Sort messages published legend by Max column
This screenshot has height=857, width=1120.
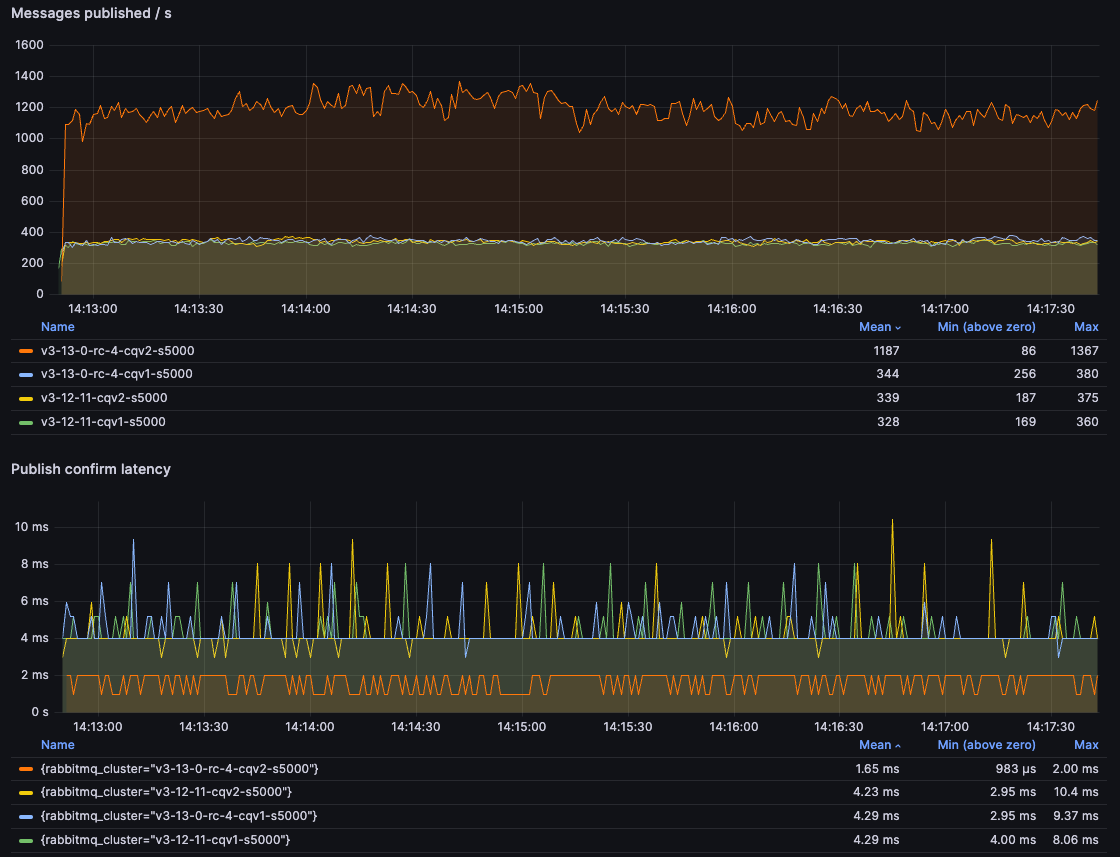(1085, 327)
